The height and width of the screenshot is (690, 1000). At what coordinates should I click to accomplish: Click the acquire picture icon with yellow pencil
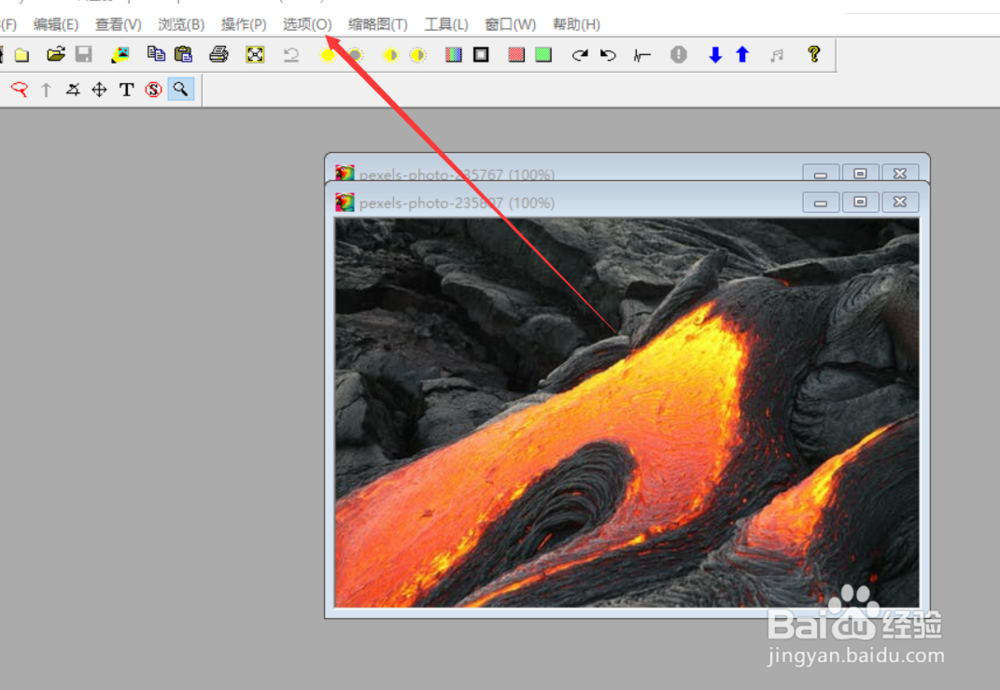(120, 55)
